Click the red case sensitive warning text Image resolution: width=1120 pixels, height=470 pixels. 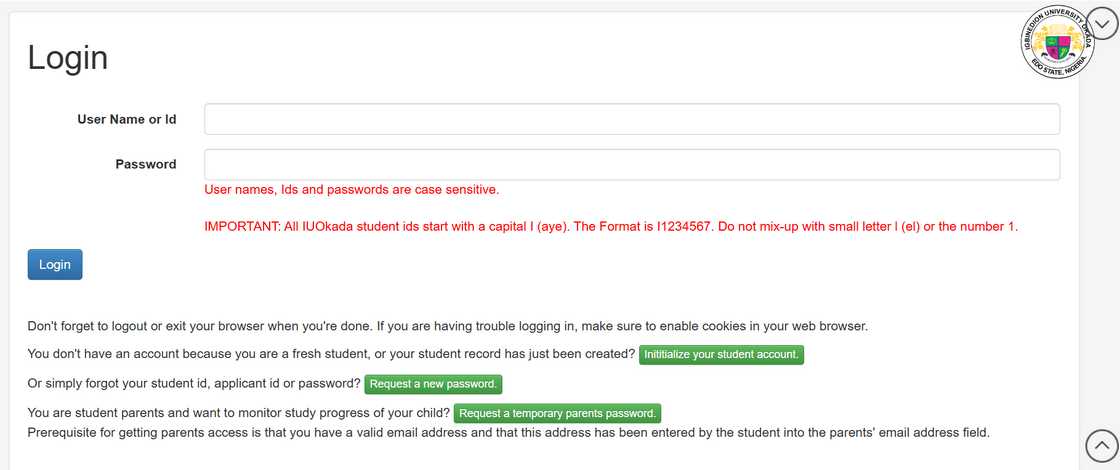[x=351, y=190]
